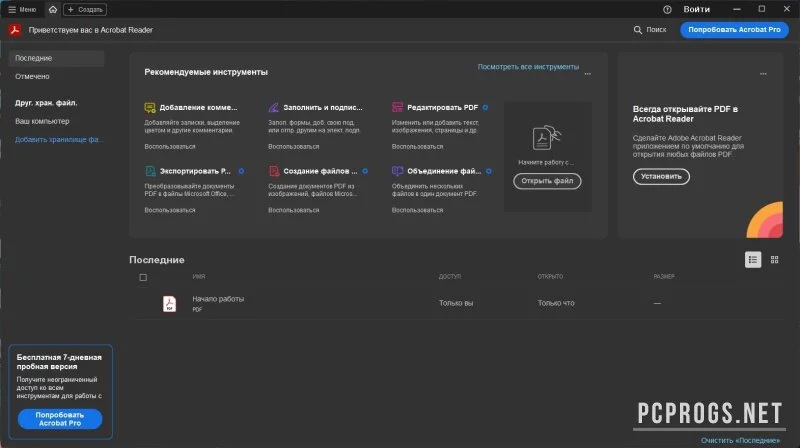Click the Объединение файлов tool icon
The height and width of the screenshot is (448, 800).
coord(397,171)
